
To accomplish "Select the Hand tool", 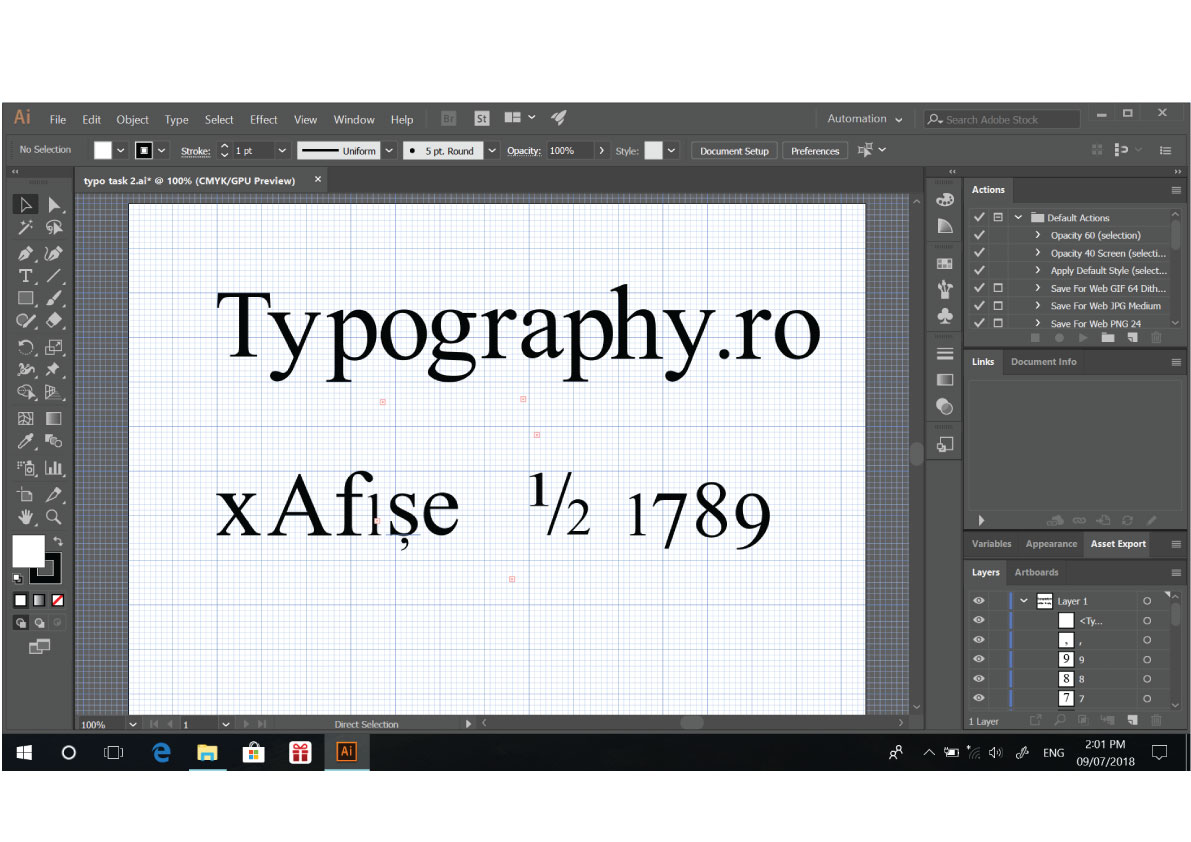I will (x=25, y=516).
